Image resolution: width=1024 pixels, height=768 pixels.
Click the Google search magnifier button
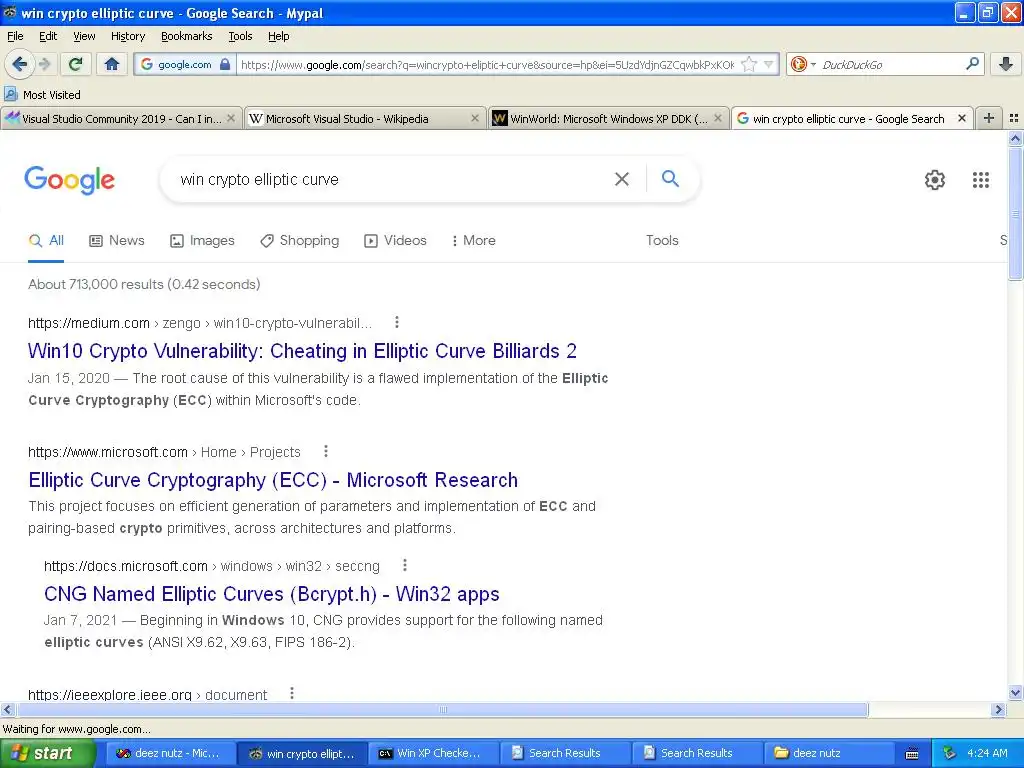[670, 178]
